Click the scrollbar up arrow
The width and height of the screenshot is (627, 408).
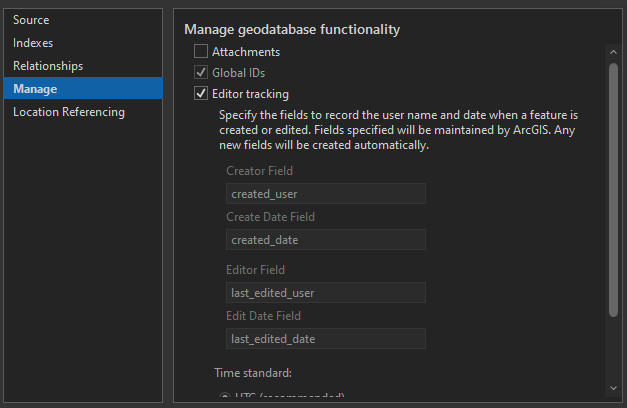613,50
